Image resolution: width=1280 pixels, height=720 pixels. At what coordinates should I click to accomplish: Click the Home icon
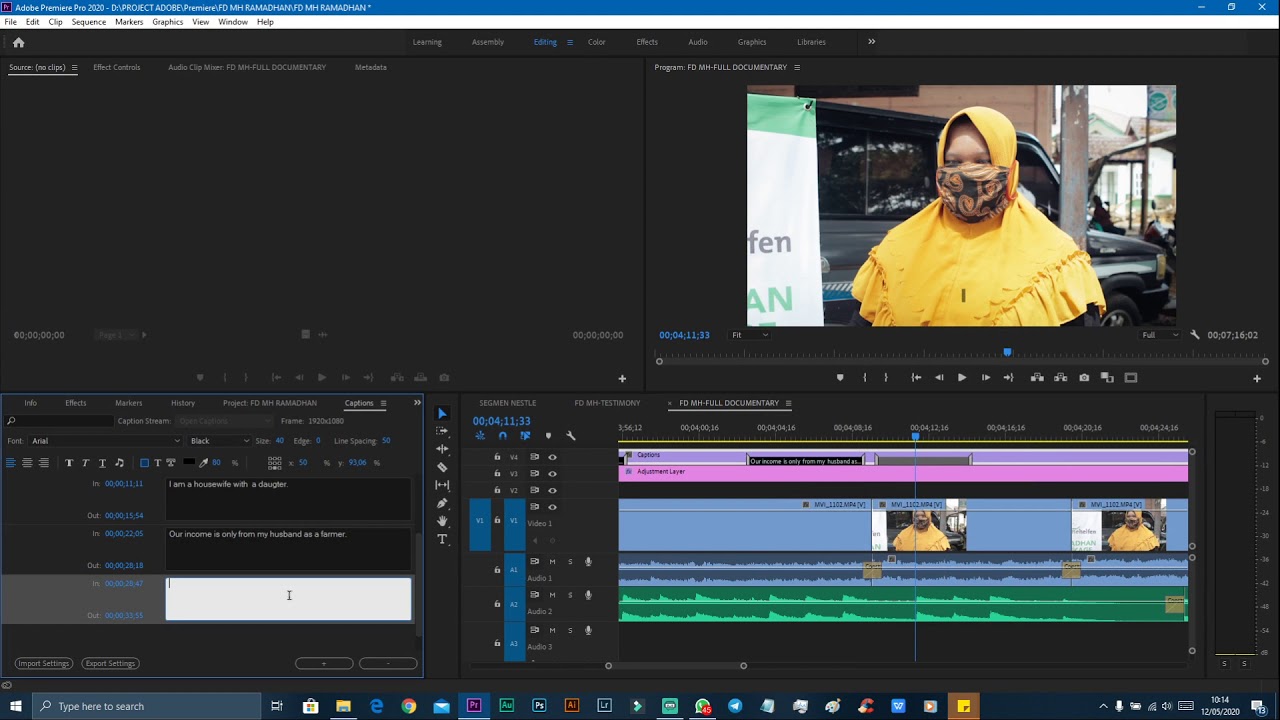click(x=18, y=42)
